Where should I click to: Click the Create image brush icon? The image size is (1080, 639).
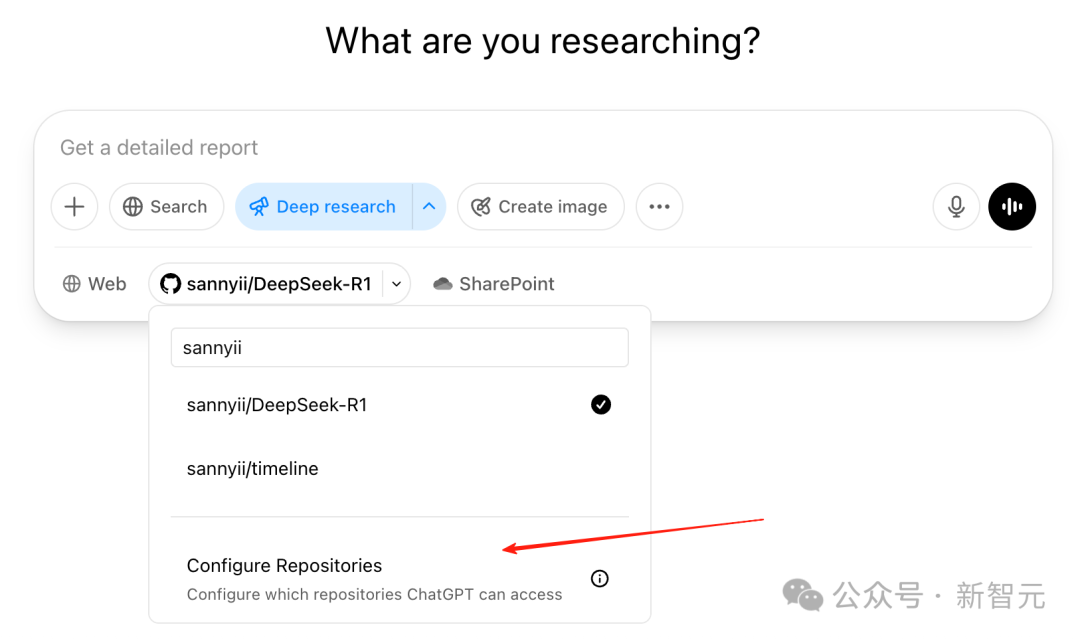click(x=481, y=207)
